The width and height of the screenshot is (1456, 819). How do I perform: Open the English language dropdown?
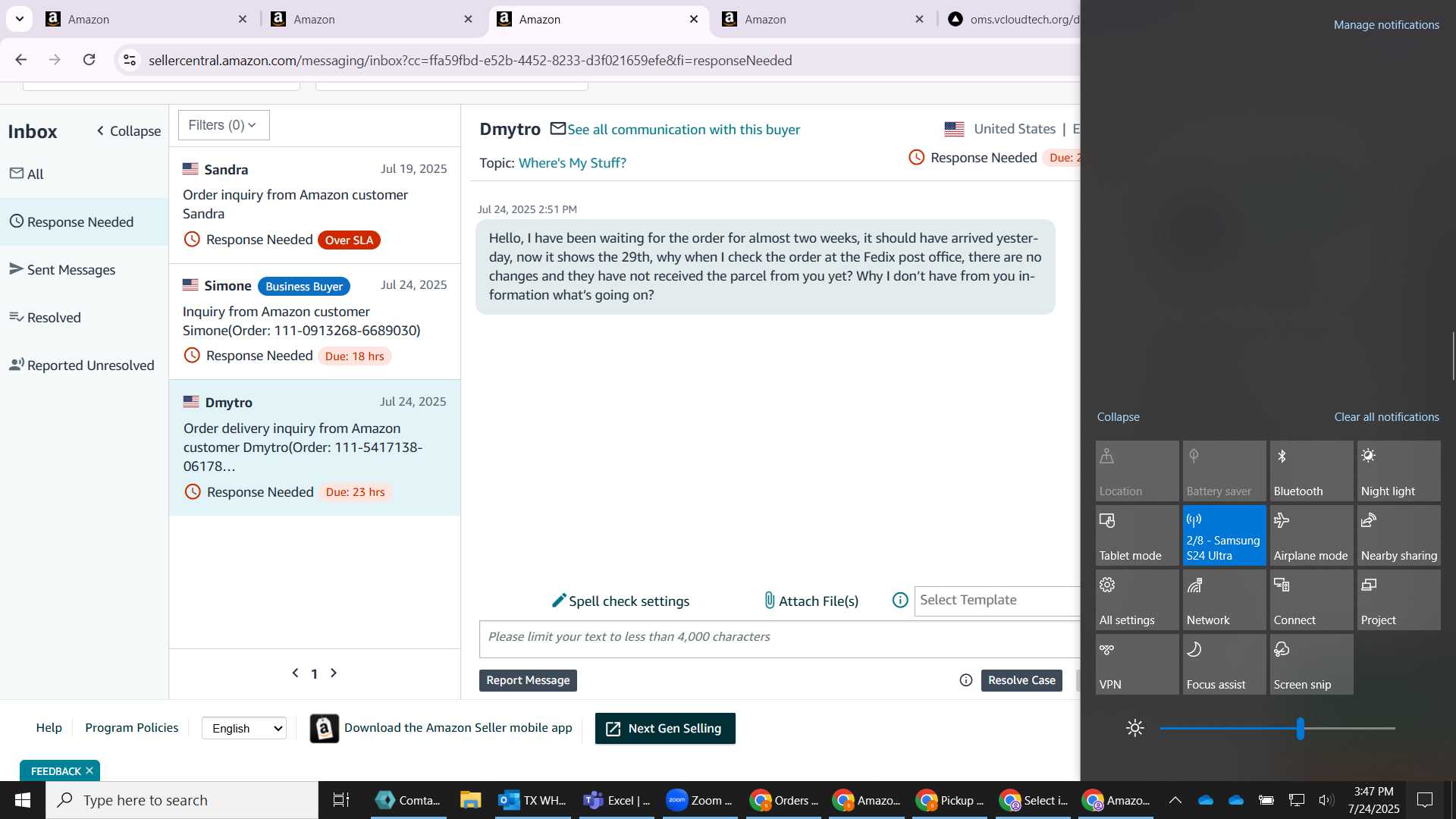(244, 729)
